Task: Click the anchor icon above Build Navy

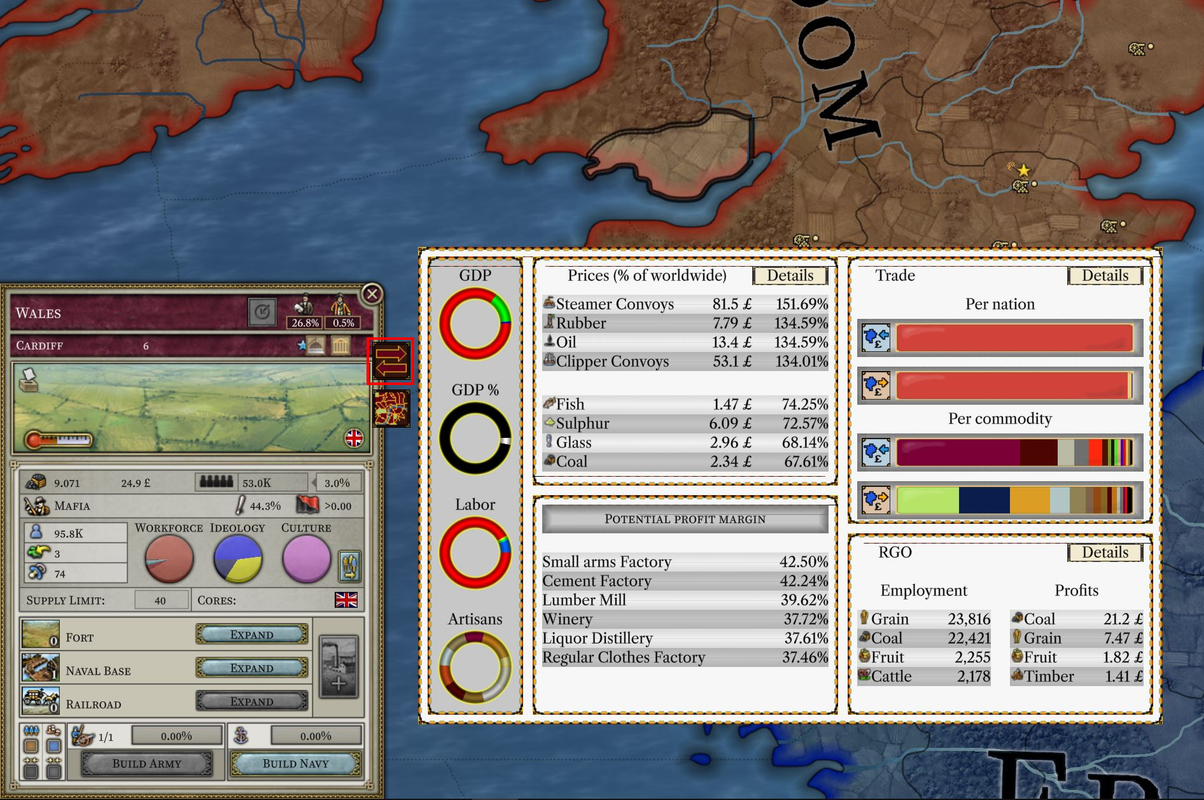Action: pos(240,735)
